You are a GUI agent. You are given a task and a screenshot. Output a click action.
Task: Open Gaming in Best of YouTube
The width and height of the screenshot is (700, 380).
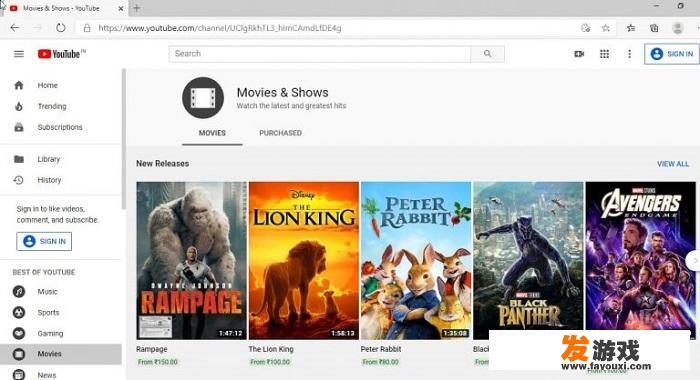tap(50, 334)
